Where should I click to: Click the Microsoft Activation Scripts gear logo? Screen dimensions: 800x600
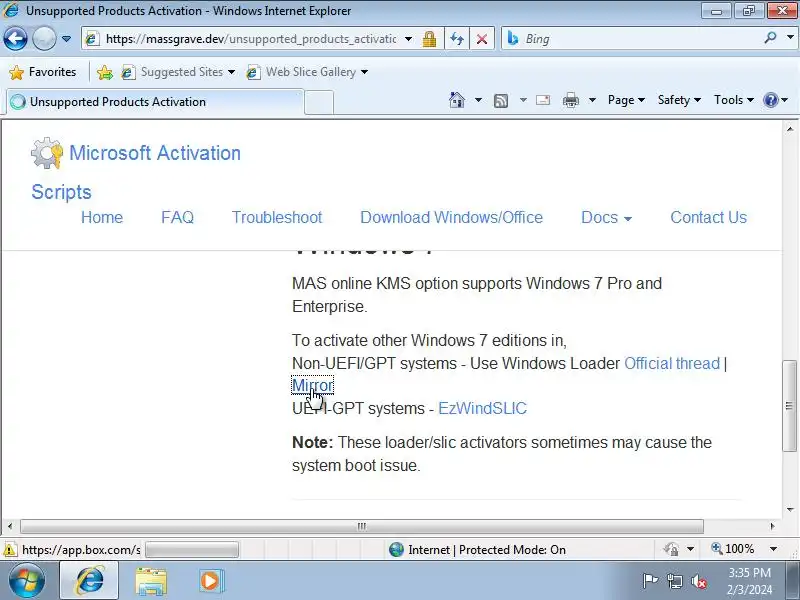click(x=46, y=153)
